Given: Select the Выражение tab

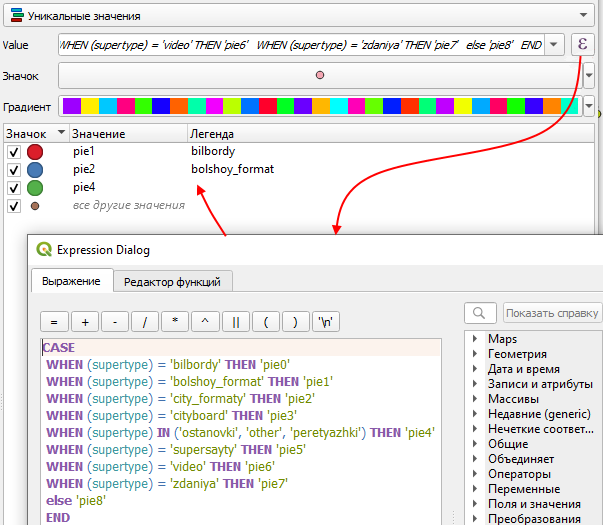Looking at the screenshot, I should (x=70, y=282).
